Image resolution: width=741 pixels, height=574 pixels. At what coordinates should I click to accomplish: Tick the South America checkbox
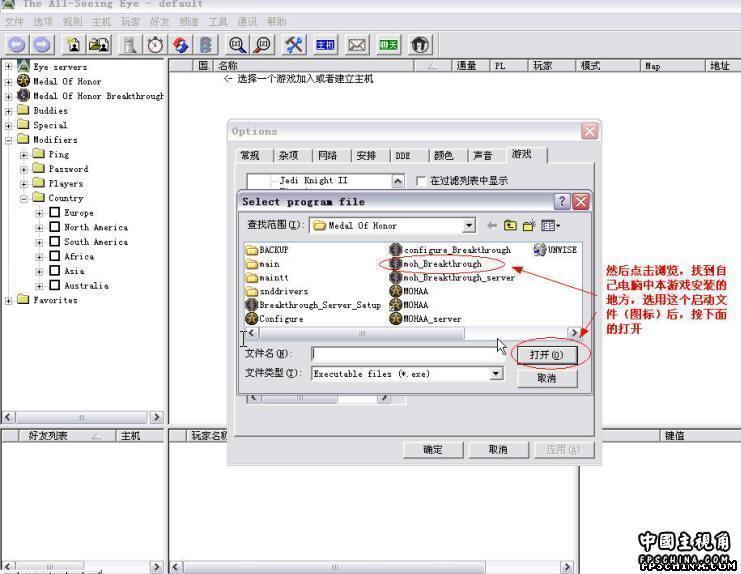(54, 241)
